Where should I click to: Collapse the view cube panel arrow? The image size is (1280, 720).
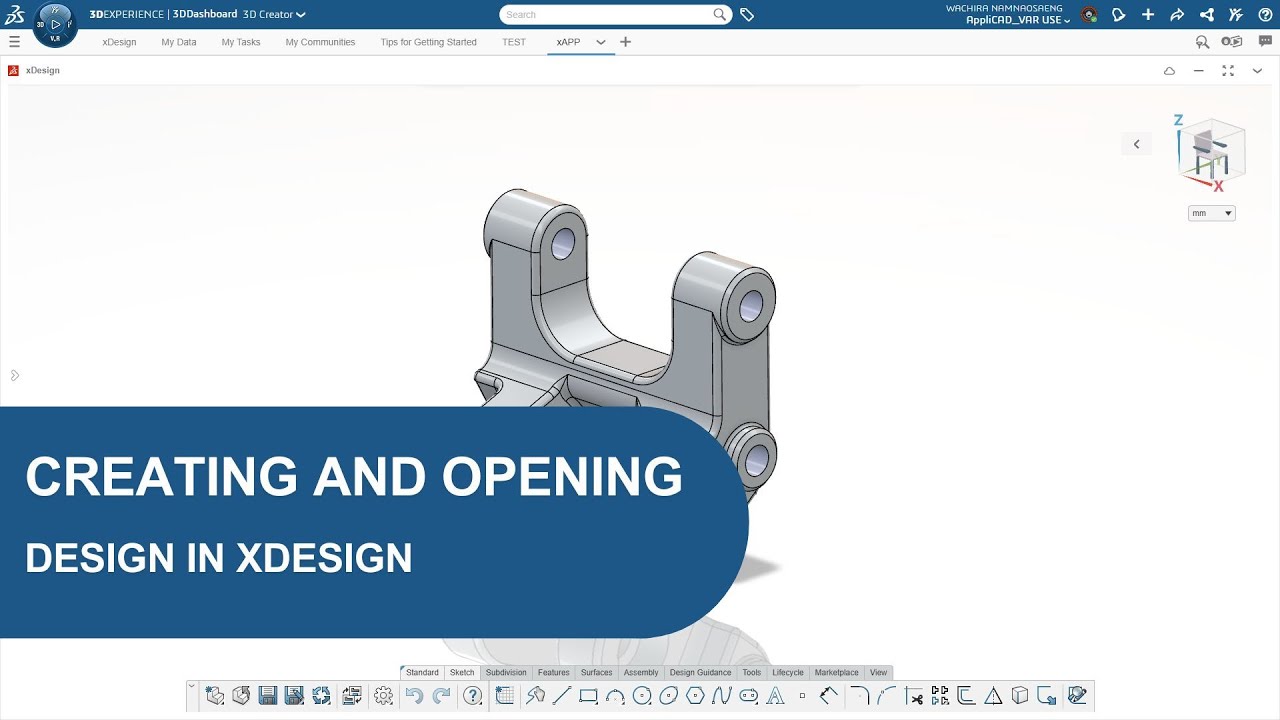point(1136,144)
